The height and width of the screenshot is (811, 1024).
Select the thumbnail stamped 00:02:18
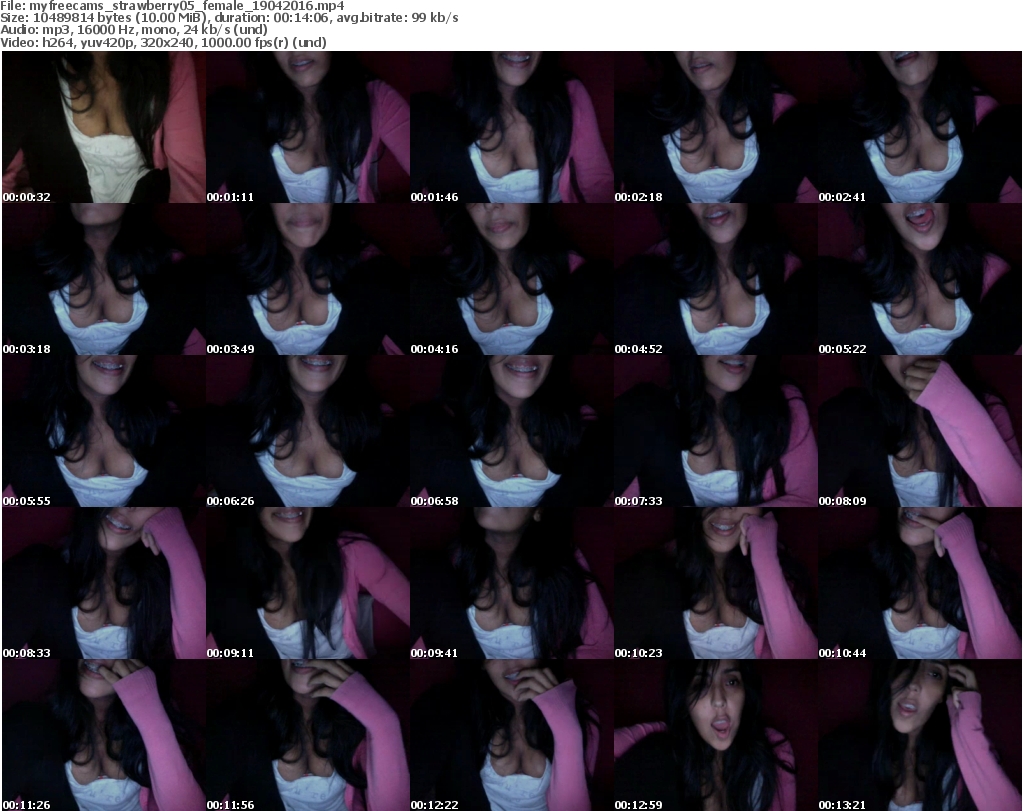click(x=716, y=127)
